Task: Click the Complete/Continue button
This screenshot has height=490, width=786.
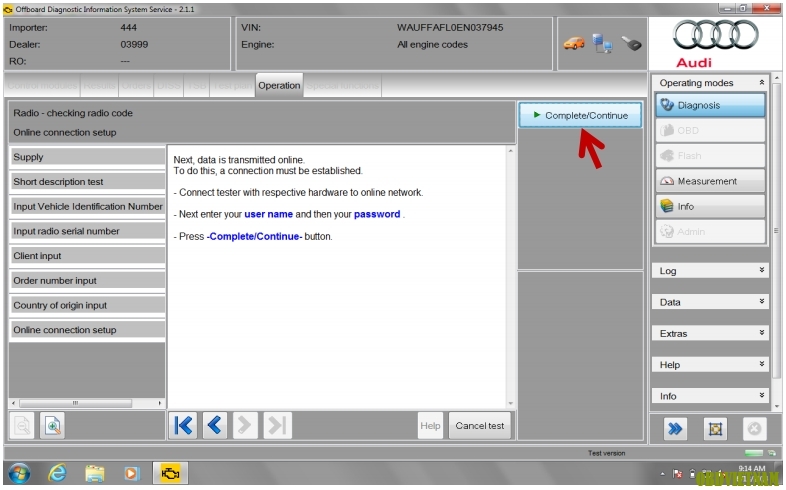Action: point(580,115)
